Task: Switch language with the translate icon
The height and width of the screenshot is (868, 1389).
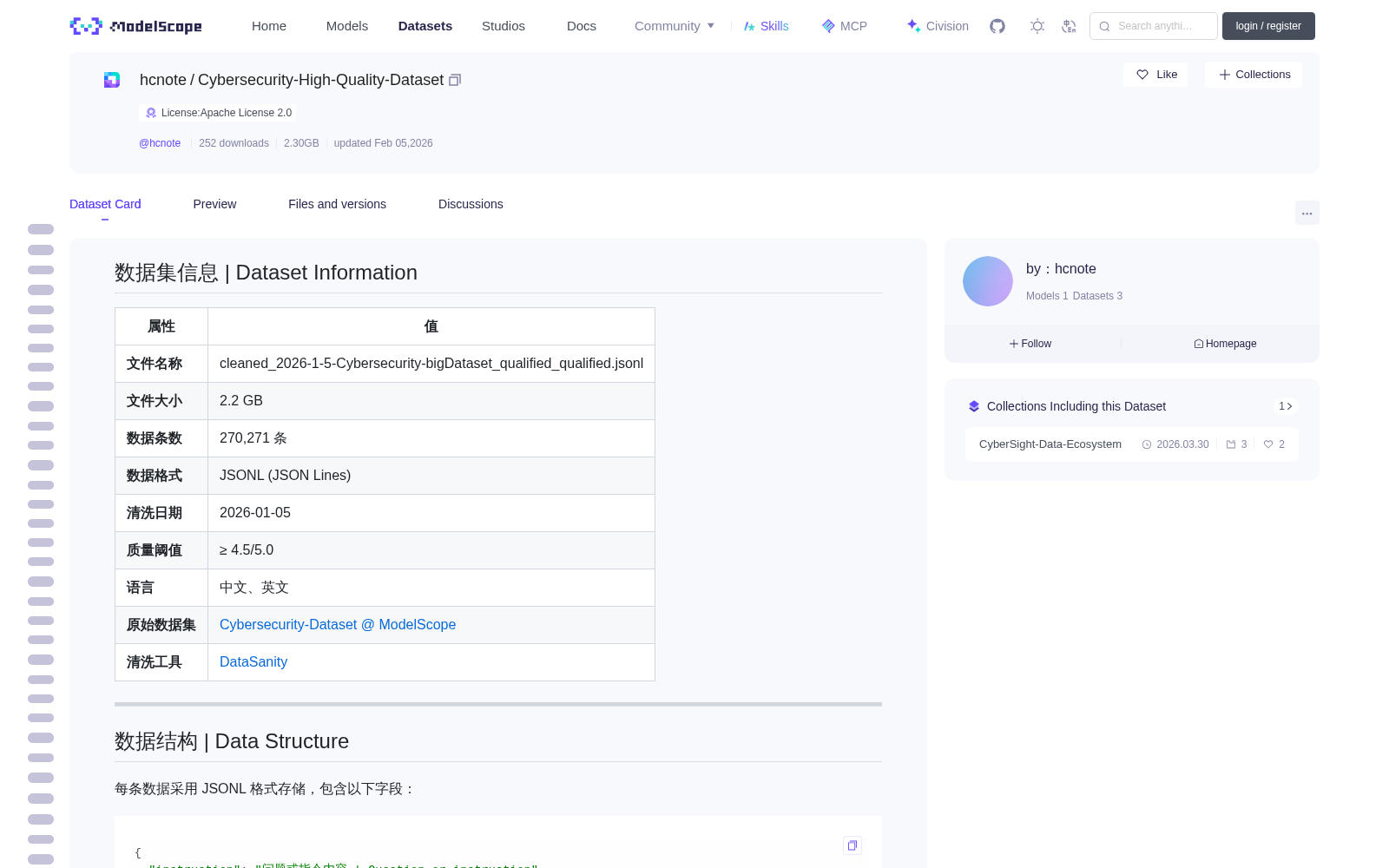Action: [1069, 26]
